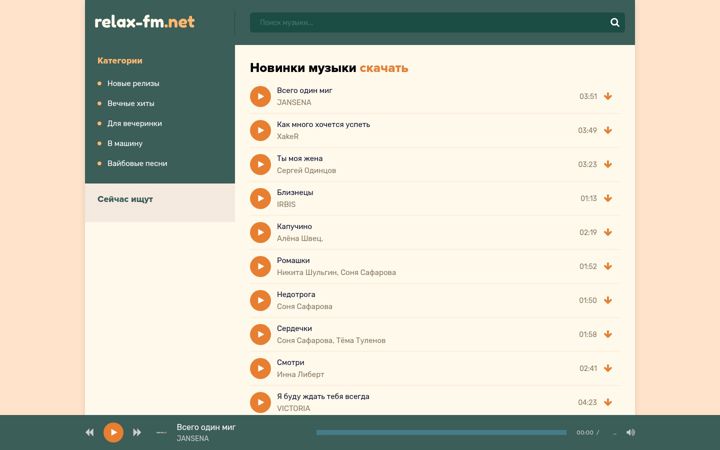Download Всего один миг via arrow icon
This screenshot has height=450, width=720.
tap(608, 96)
